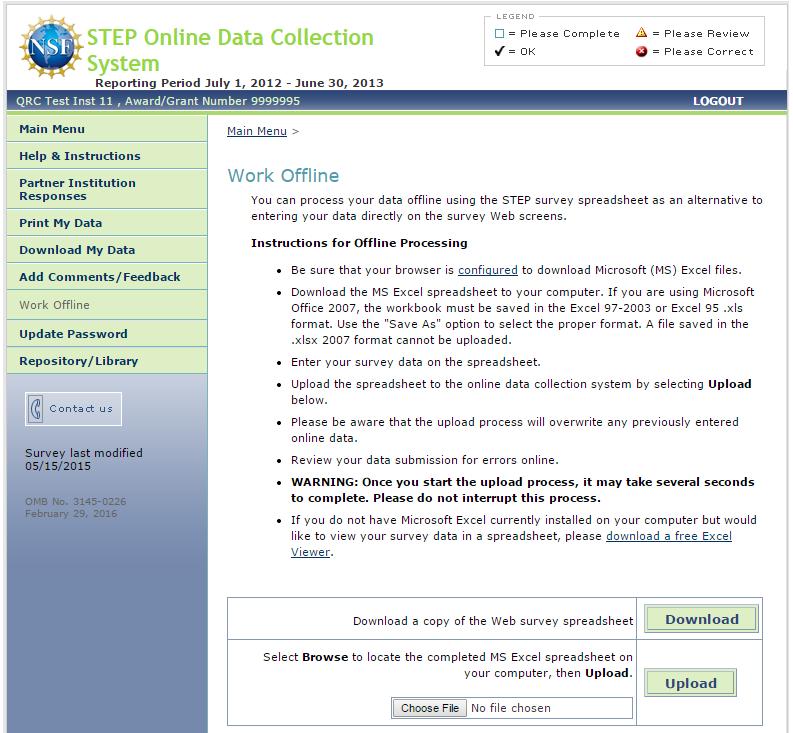The width and height of the screenshot is (793, 733).
Task: Click LOGOUT in the header bar
Action: [718, 101]
